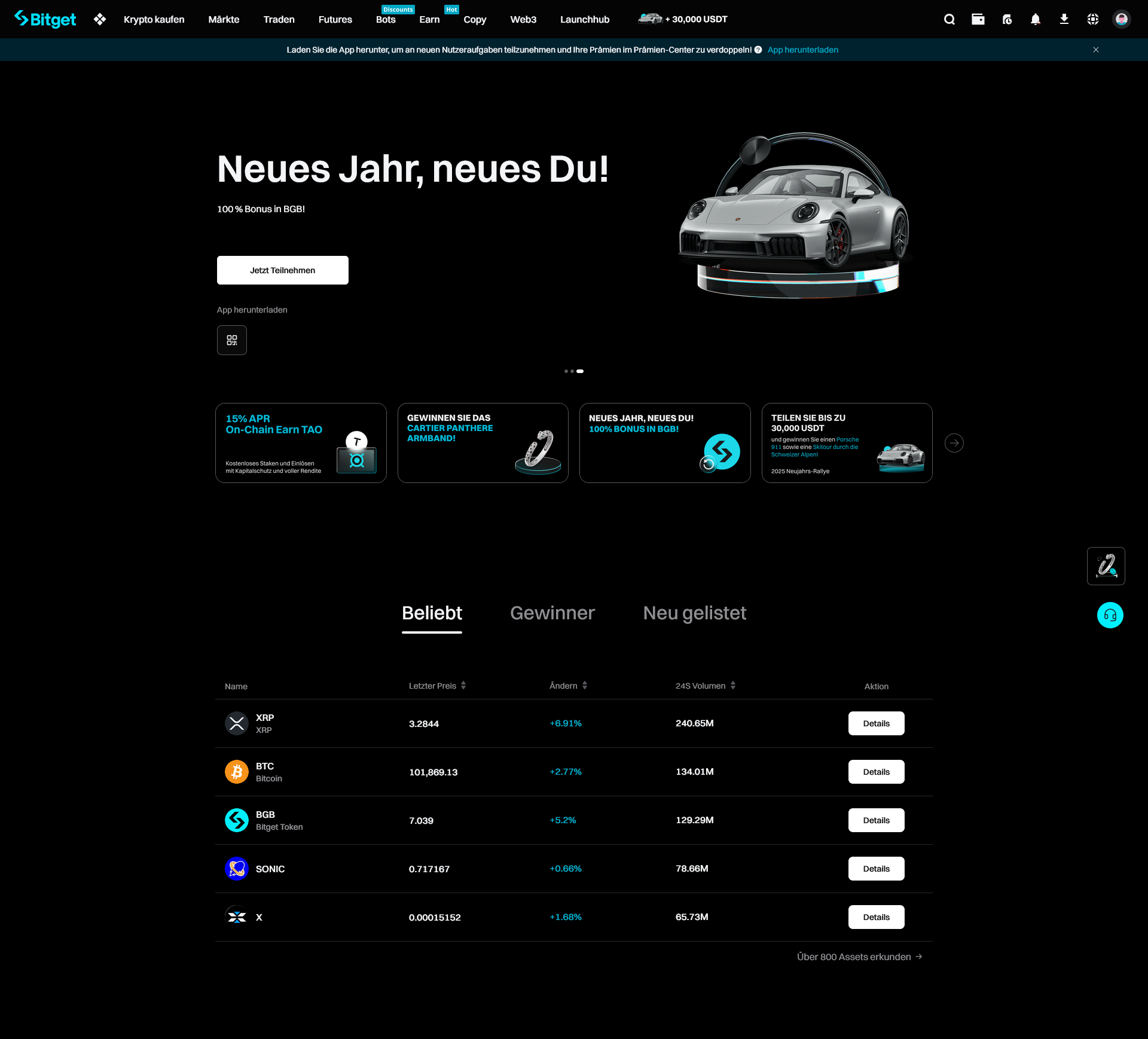Viewport: 1148px width, 1039px height.
Task: Open Details for BTC
Action: [x=877, y=772]
